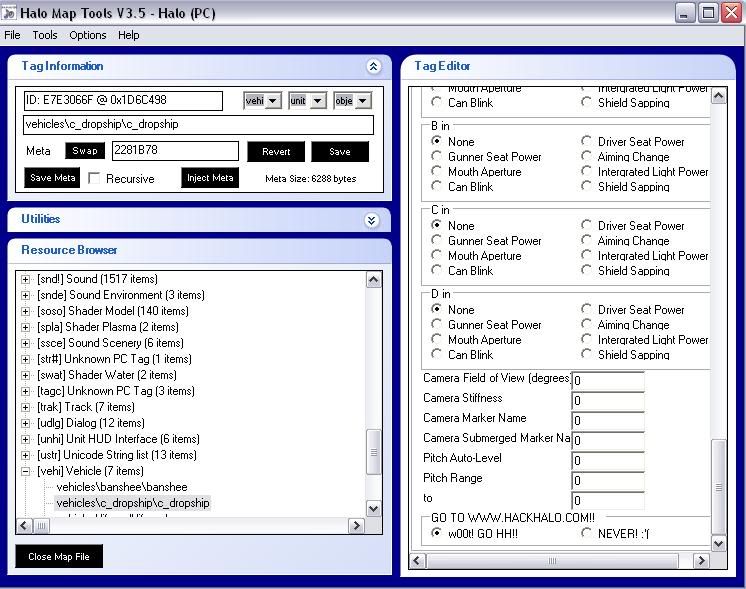746x589 pixels.
Task: Expand the [snd!] Sound tree node
Action: pyautogui.click(x=26, y=279)
